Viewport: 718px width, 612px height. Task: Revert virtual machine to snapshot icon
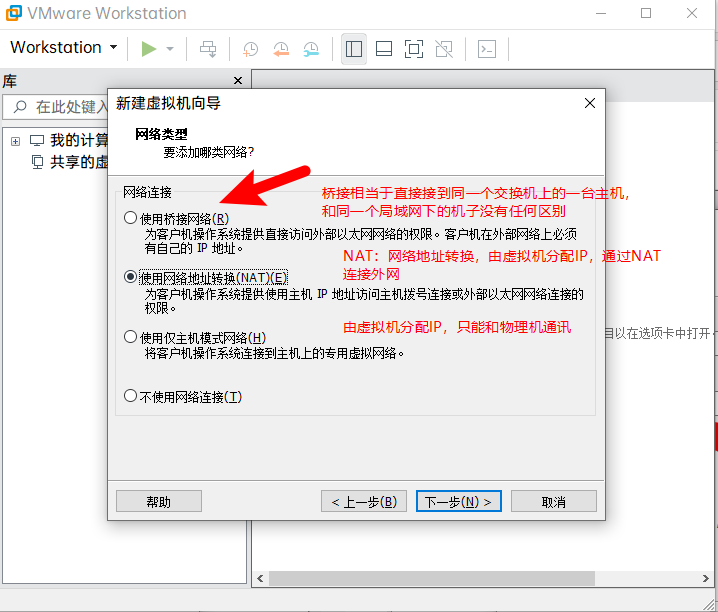[281, 49]
